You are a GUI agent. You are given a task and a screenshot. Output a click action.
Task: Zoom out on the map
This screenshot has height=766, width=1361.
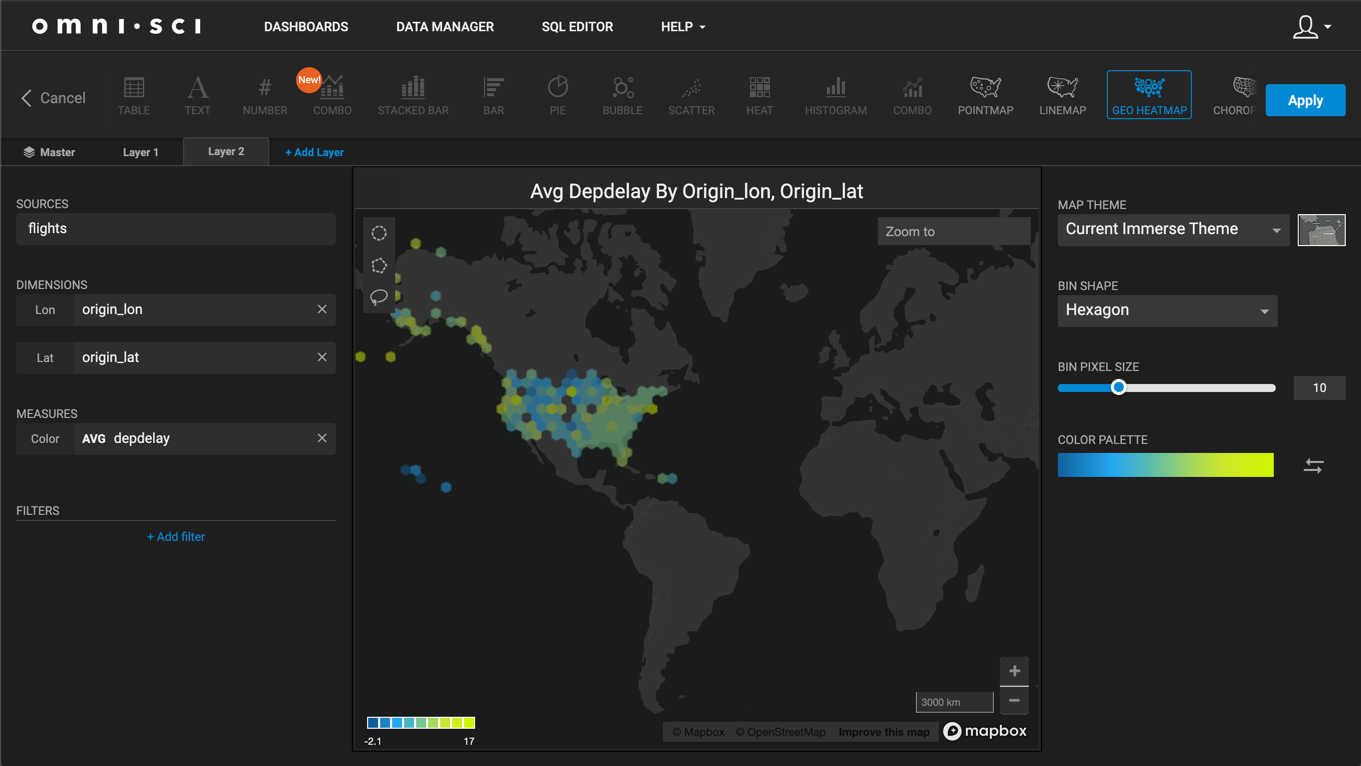pos(1014,700)
